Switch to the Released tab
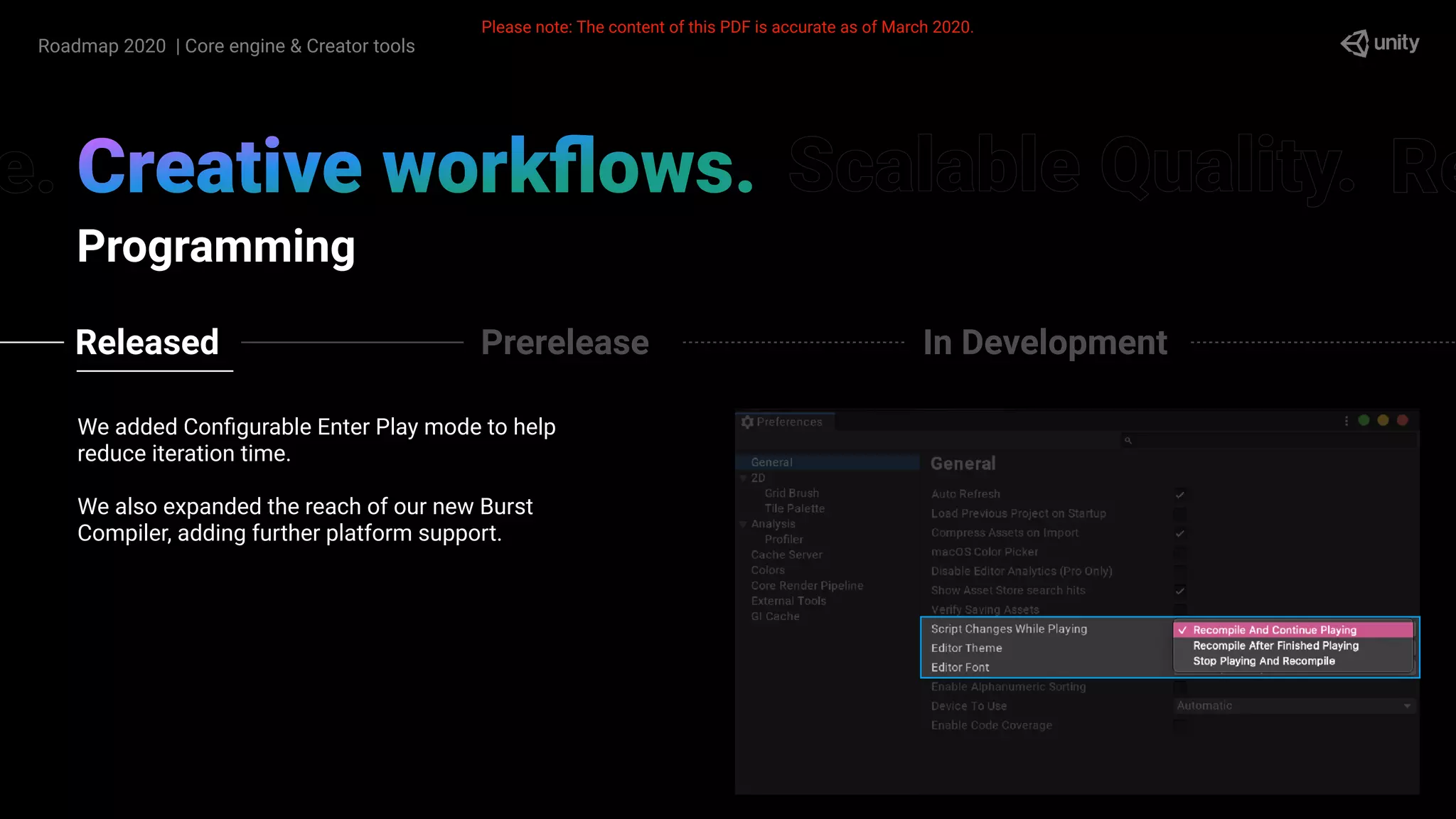 (148, 343)
